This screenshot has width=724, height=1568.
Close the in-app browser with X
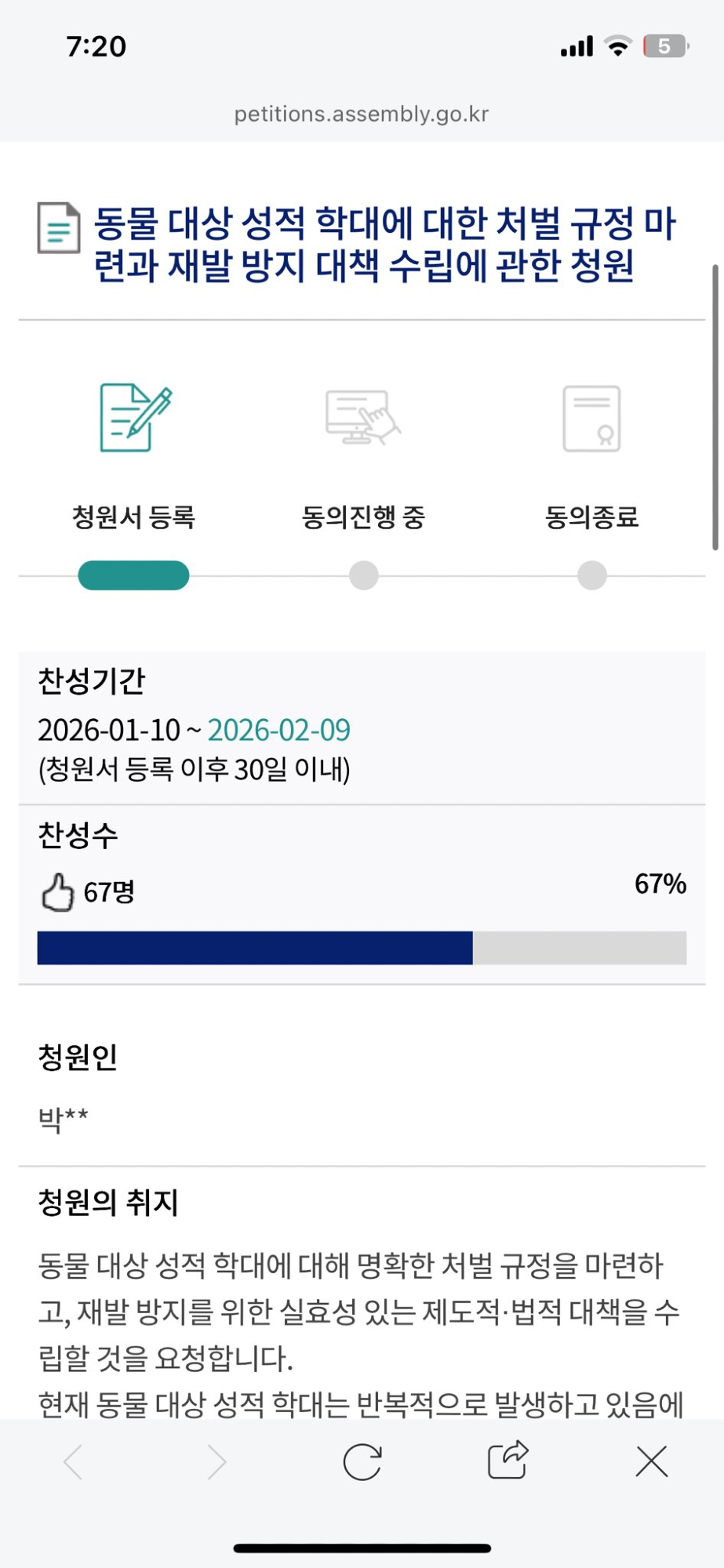652,1462
